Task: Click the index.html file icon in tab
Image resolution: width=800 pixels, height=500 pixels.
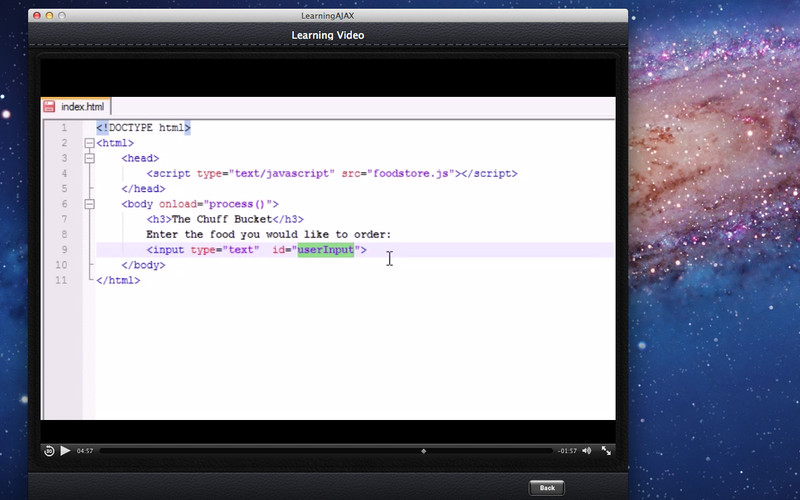Action: coord(49,107)
